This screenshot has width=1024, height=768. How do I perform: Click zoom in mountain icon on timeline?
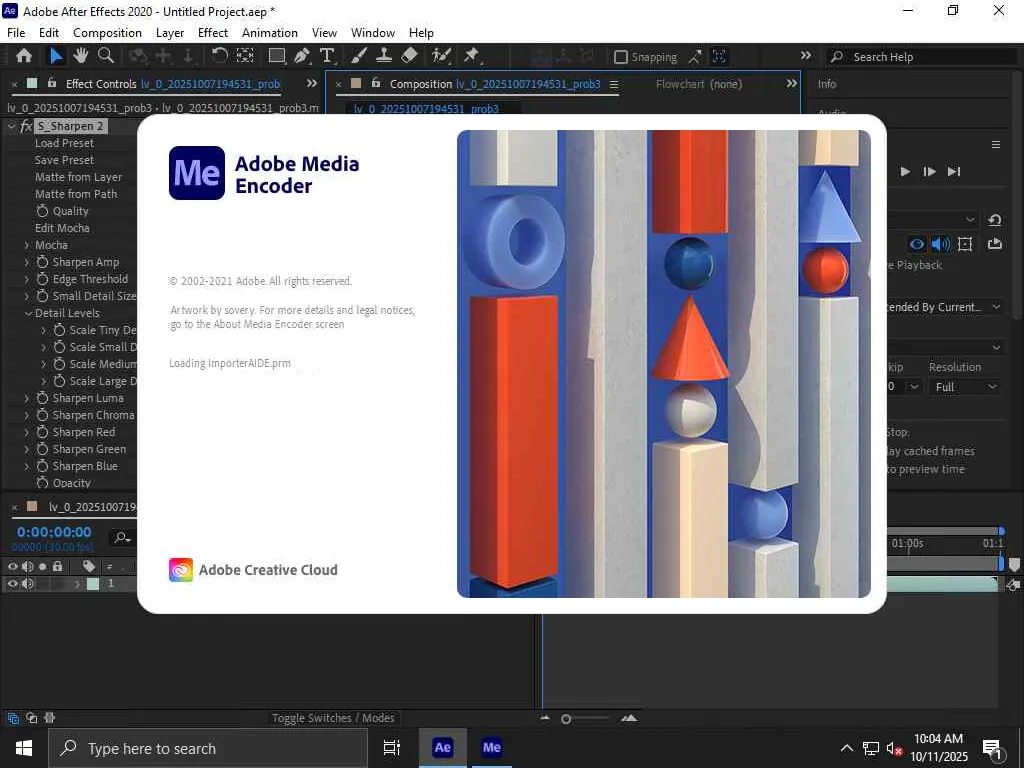tap(630, 718)
